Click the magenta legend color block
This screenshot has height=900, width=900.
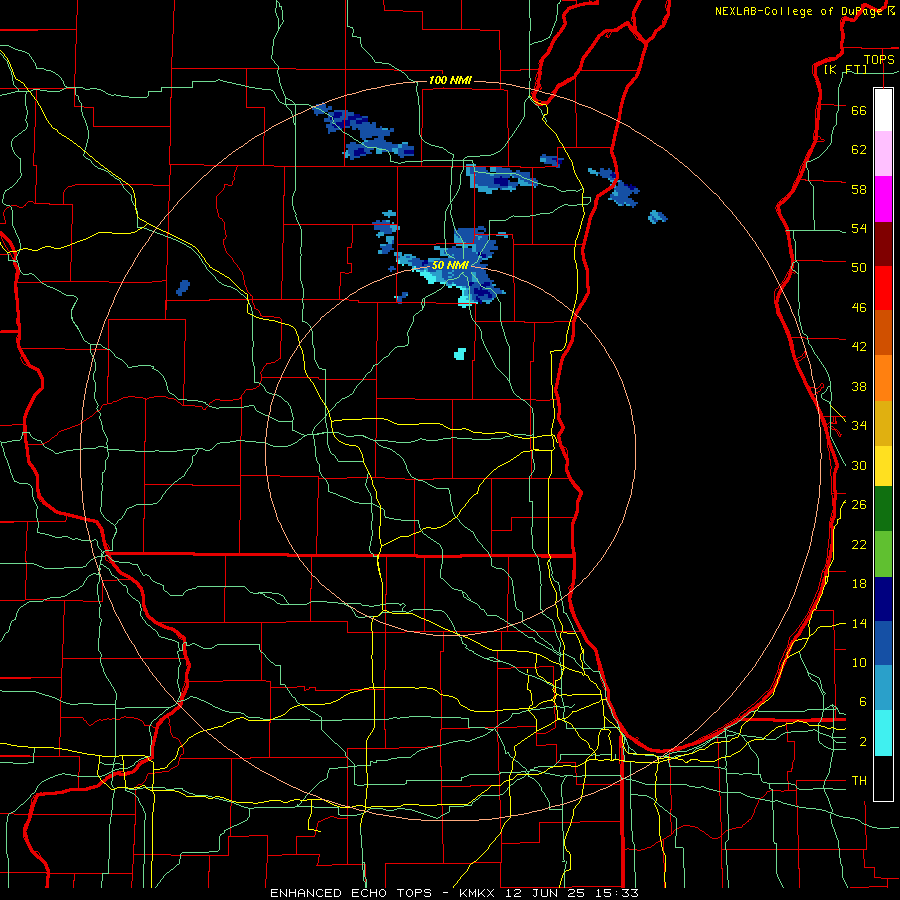pos(883,199)
